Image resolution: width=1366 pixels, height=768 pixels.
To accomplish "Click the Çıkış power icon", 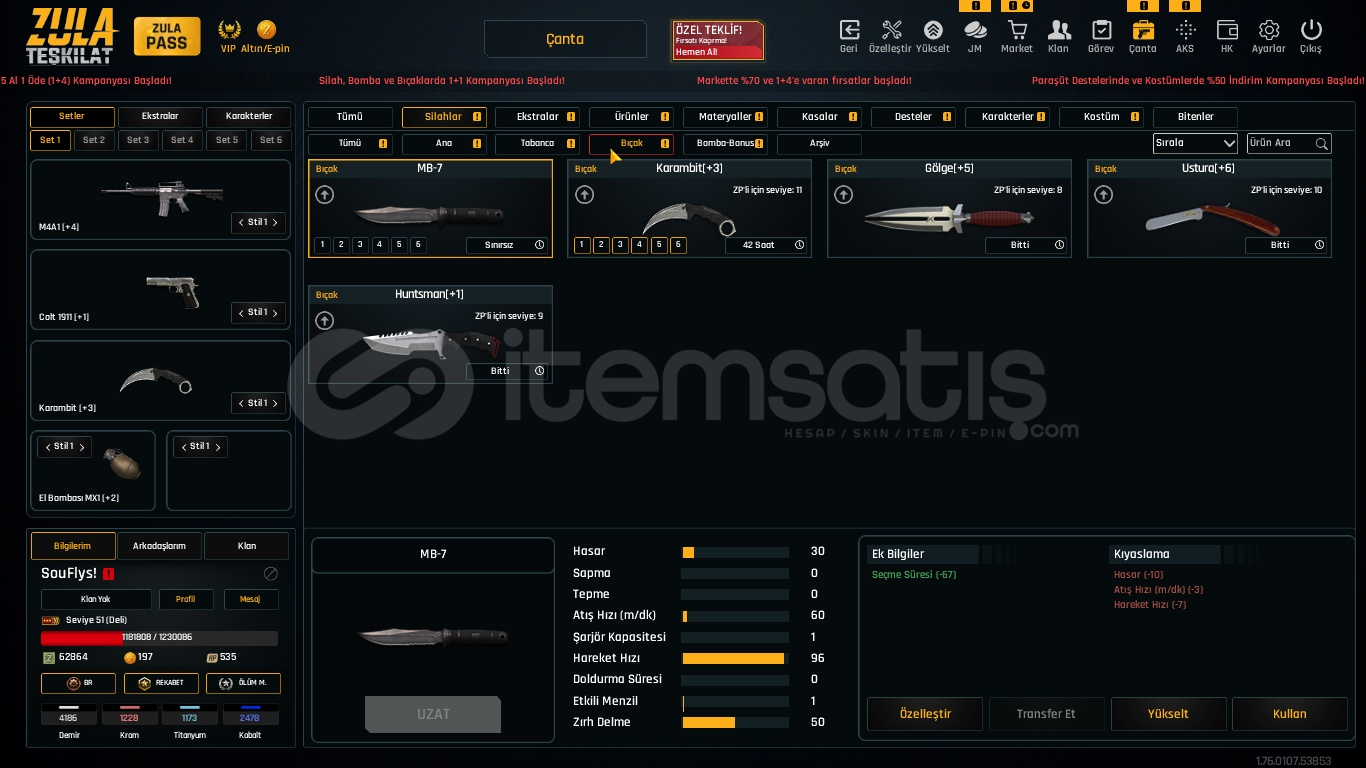I will pos(1311,30).
